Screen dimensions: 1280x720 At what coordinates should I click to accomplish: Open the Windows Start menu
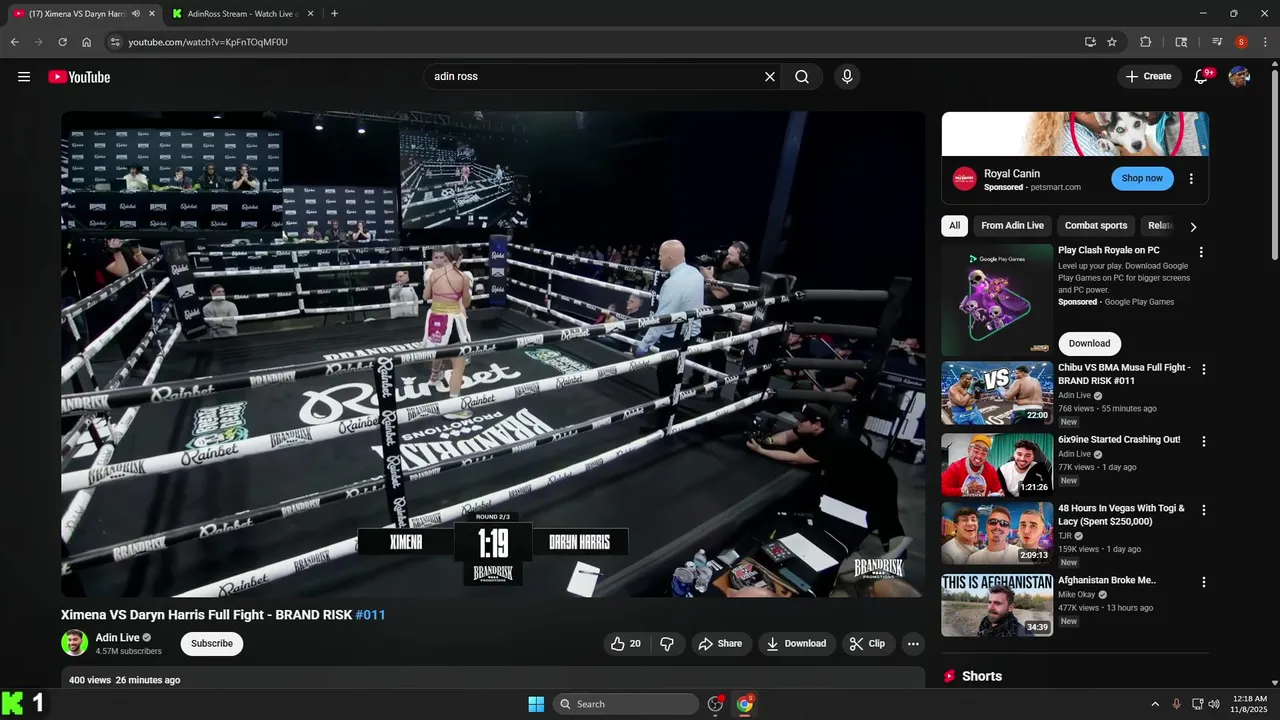(536, 704)
